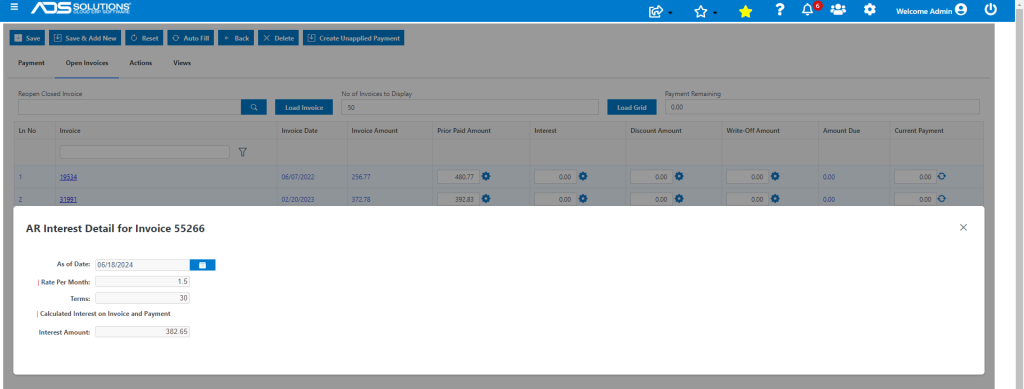Click the Rate Per Month field

142,281
